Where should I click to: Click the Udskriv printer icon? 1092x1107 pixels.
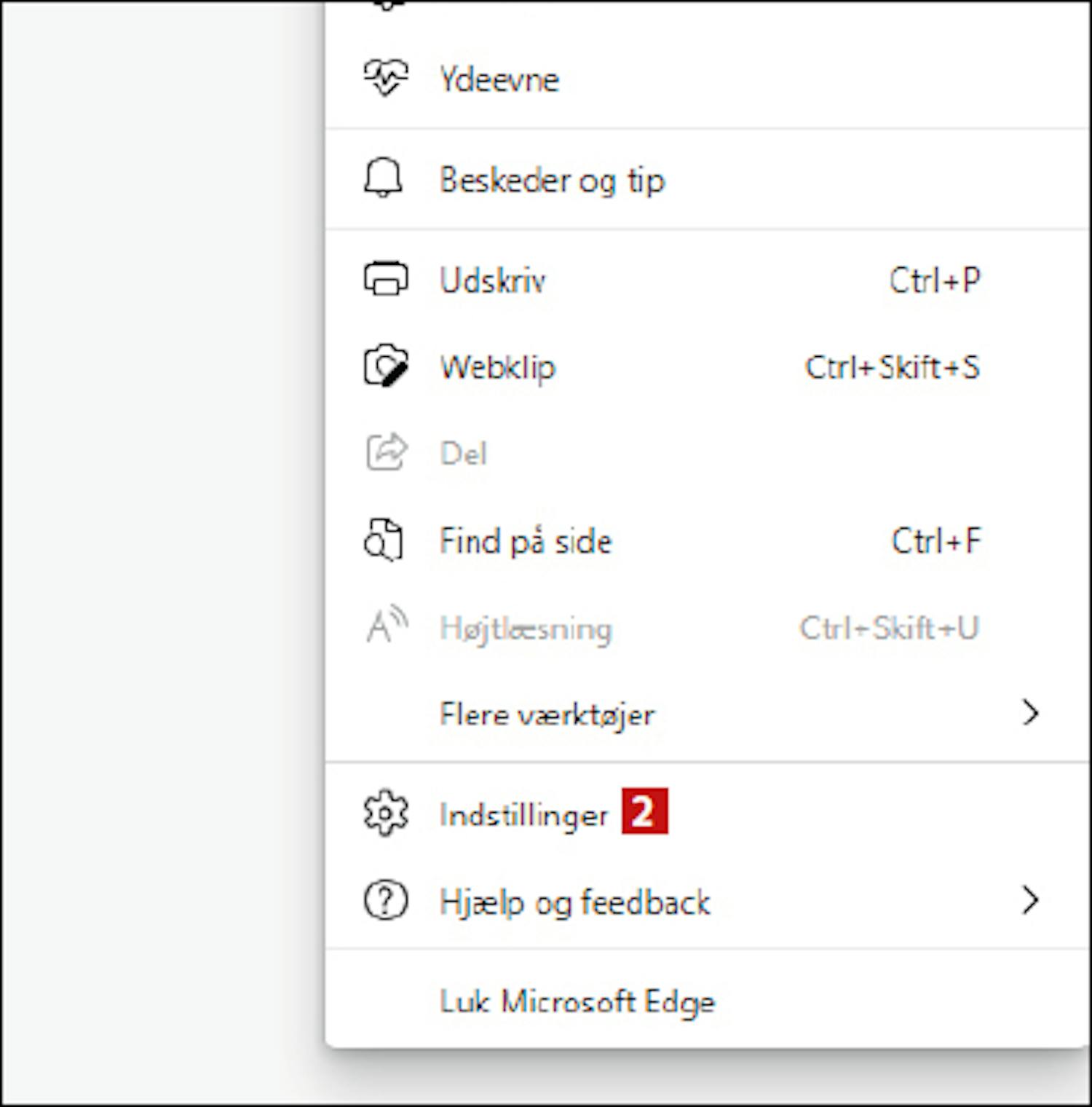click(x=385, y=279)
